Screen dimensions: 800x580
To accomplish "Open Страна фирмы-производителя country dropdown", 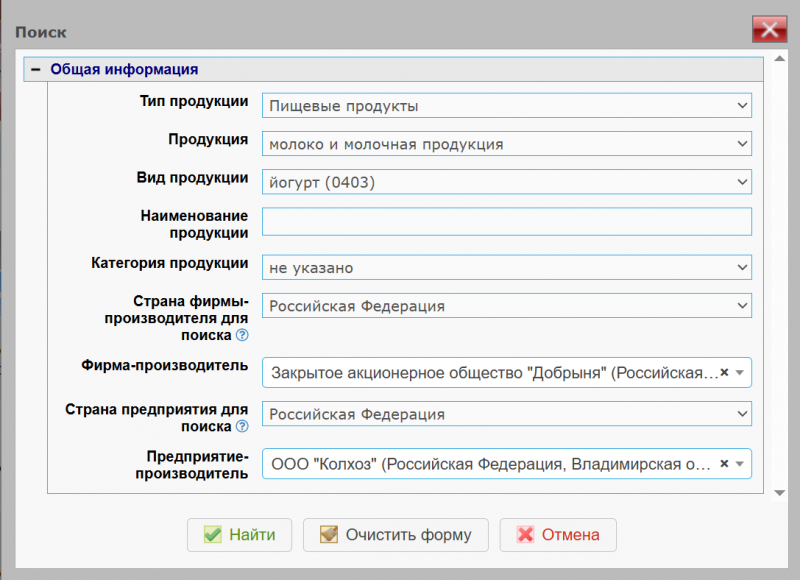I will (x=741, y=306).
